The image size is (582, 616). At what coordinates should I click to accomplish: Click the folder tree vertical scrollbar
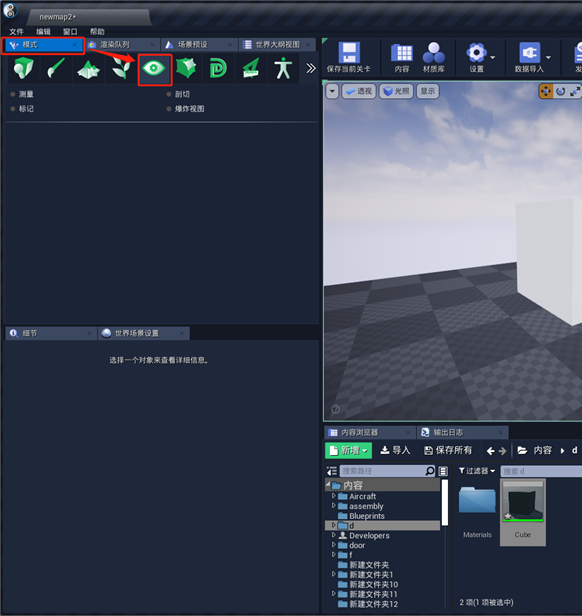pyautogui.click(x=444, y=502)
